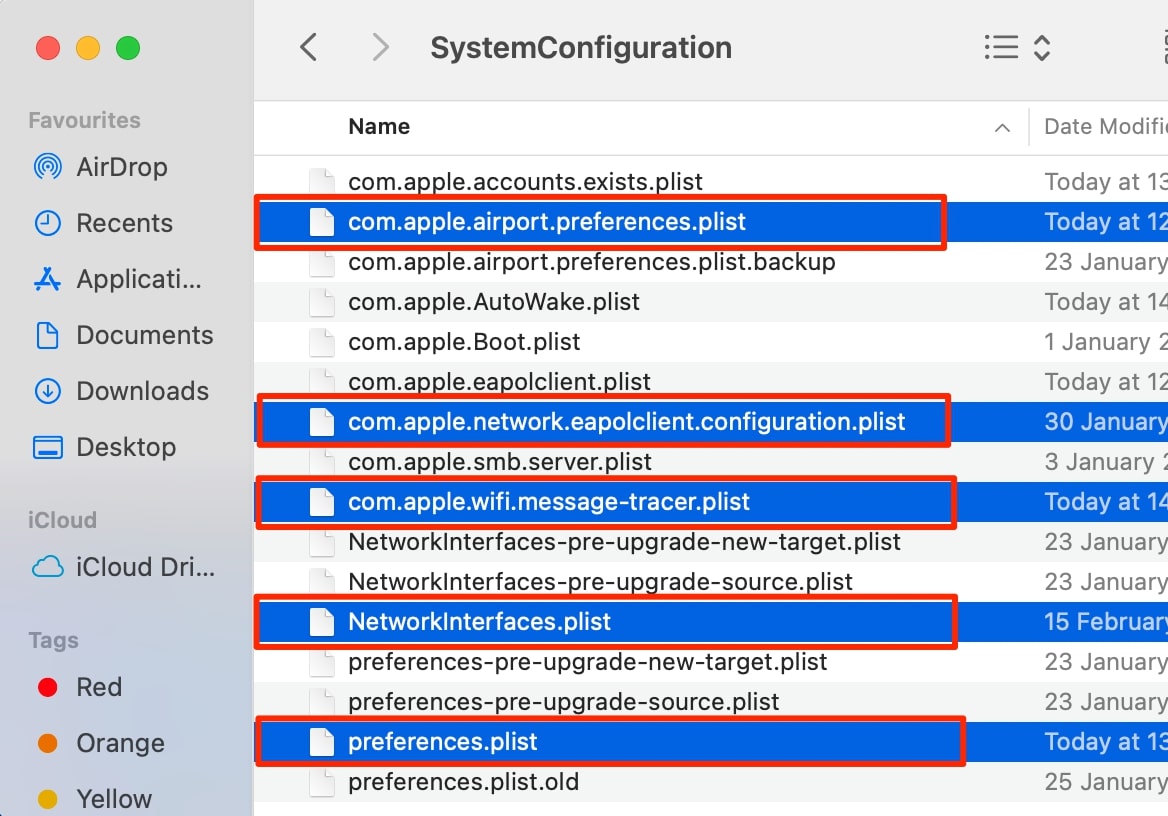
Task: Go forward with the right chevron
Action: click(381, 48)
